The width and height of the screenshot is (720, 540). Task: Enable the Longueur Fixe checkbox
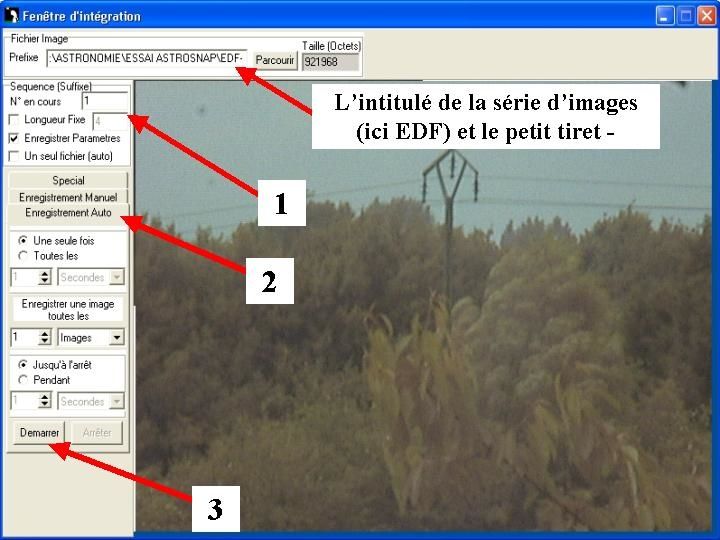pos(14,120)
